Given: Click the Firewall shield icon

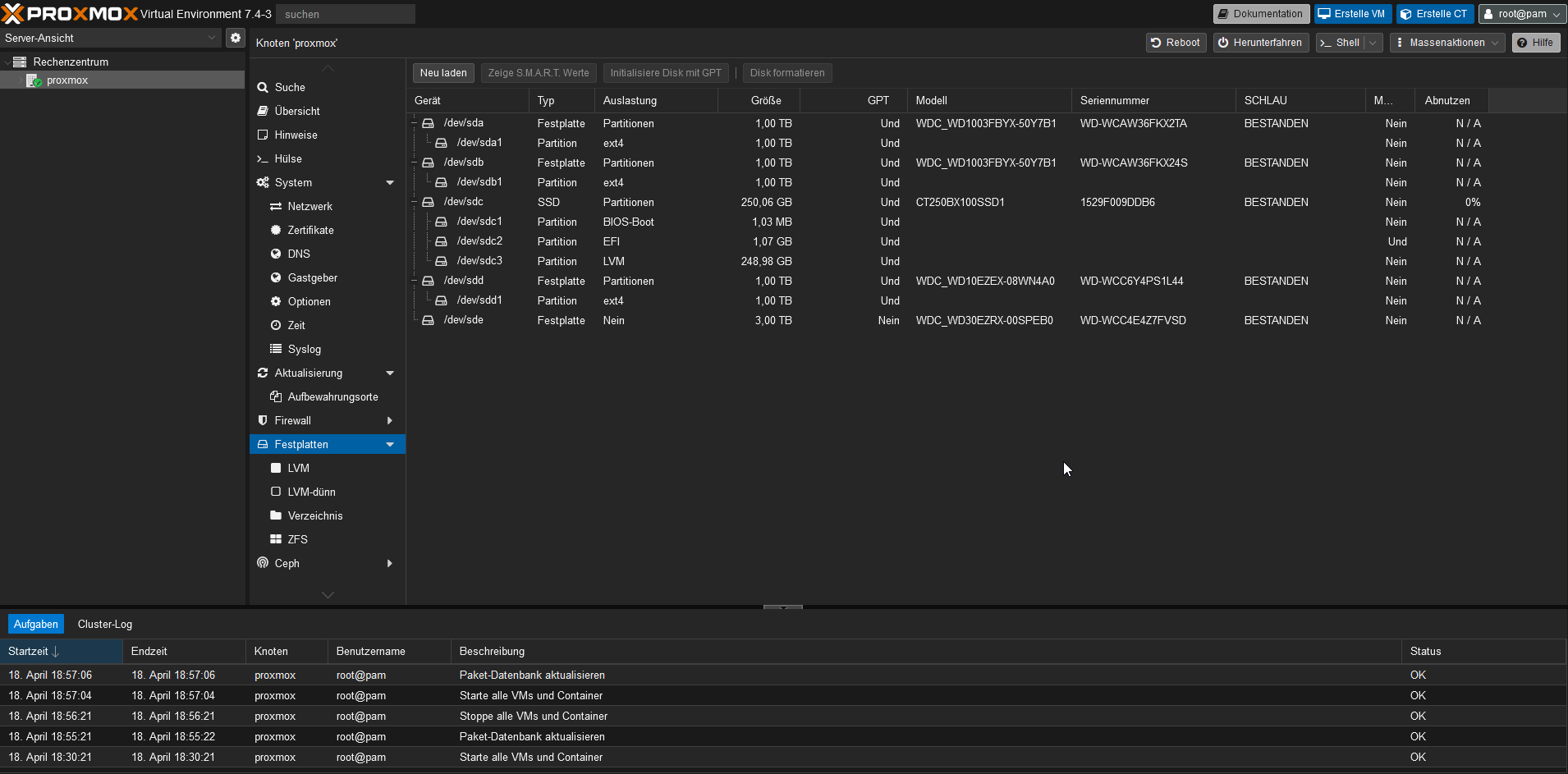Looking at the screenshot, I should pyautogui.click(x=263, y=420).
